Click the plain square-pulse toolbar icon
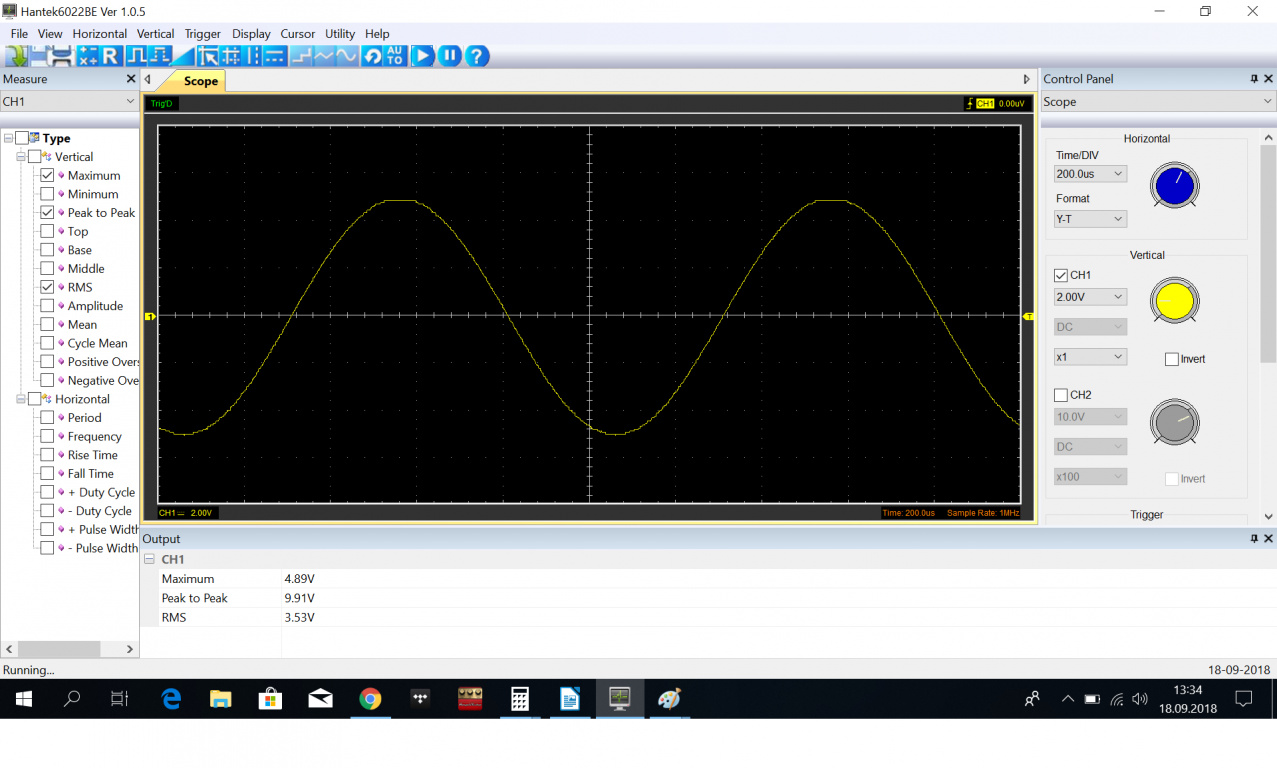 136,56
